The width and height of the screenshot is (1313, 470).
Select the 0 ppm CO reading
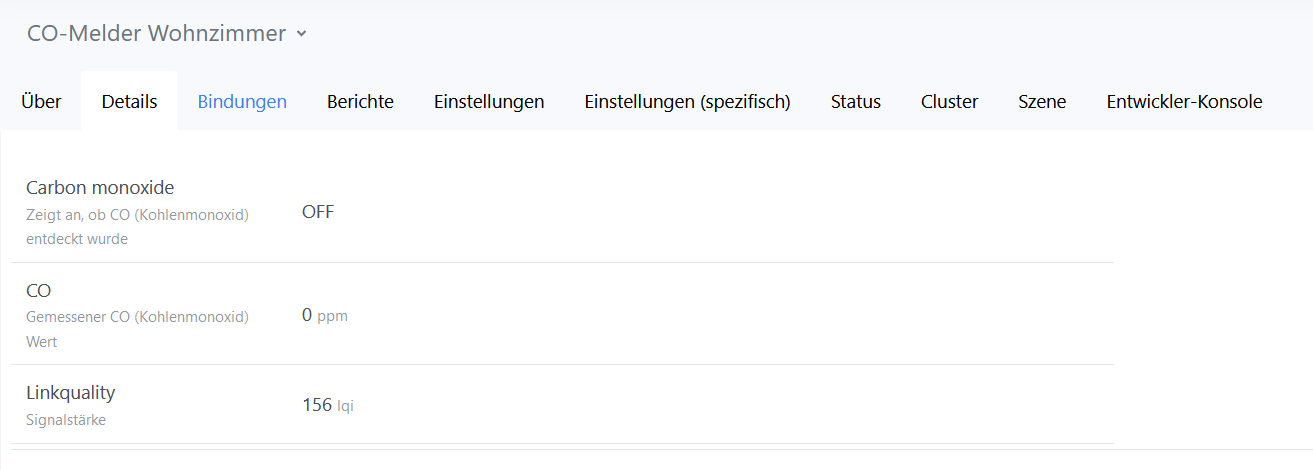324,315
